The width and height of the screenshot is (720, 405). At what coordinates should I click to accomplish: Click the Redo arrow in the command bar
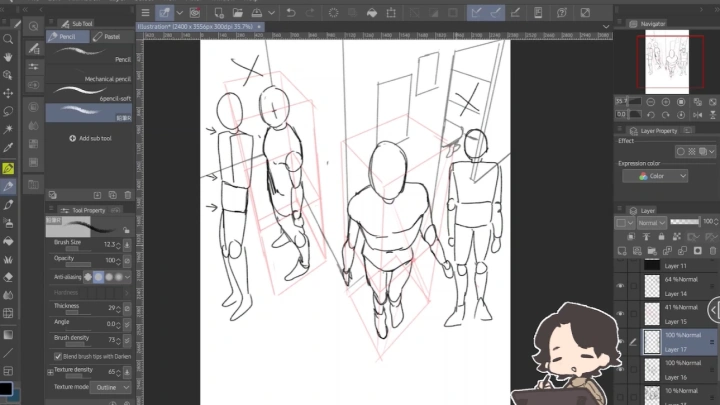[310, 13]
